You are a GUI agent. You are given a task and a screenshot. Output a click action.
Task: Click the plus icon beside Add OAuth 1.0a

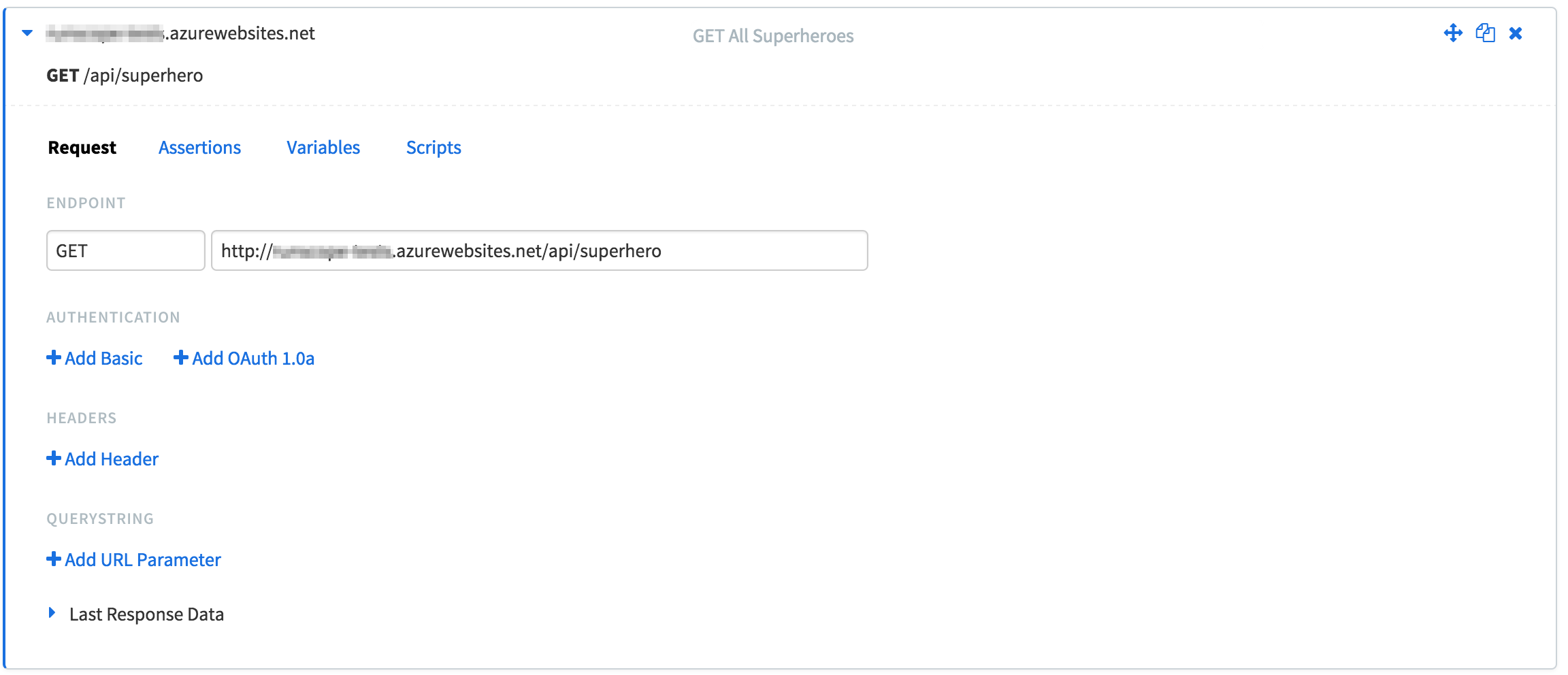point(181,357)
